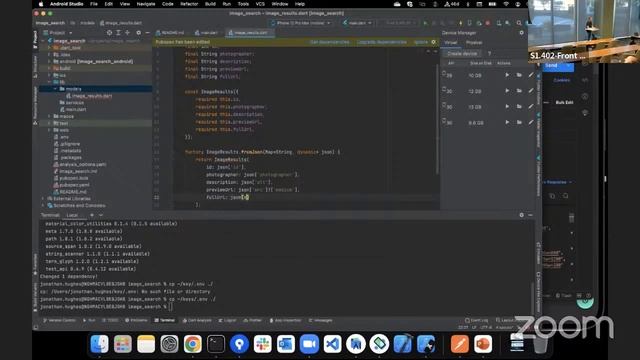The image size is (640, 360).
Task: Click the Project panel gear options icon
Action: tap(138, 33)
